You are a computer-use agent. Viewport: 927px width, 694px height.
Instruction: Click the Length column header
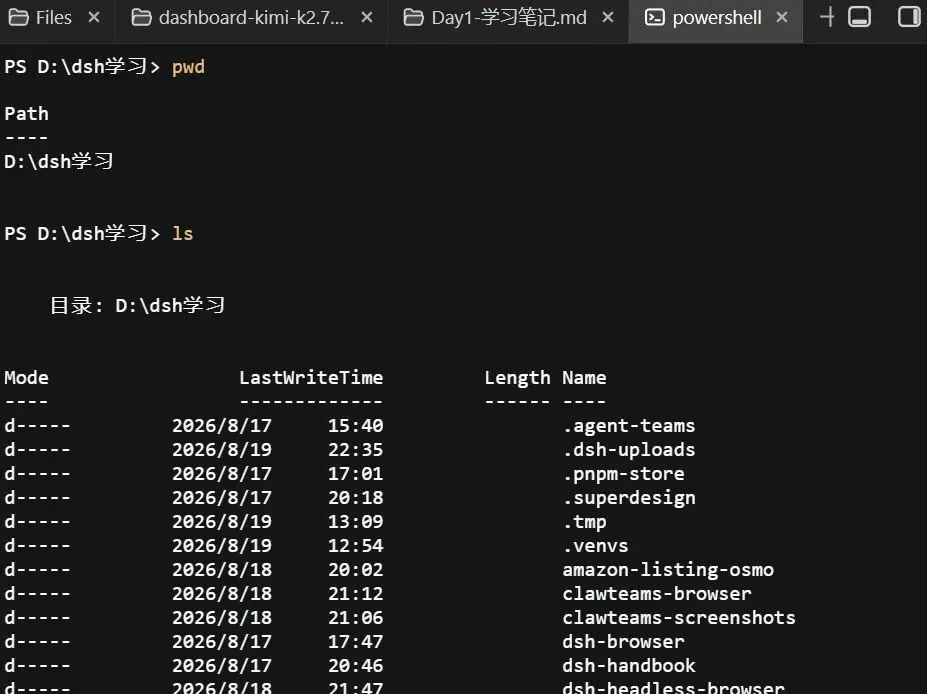pos(517,378)
